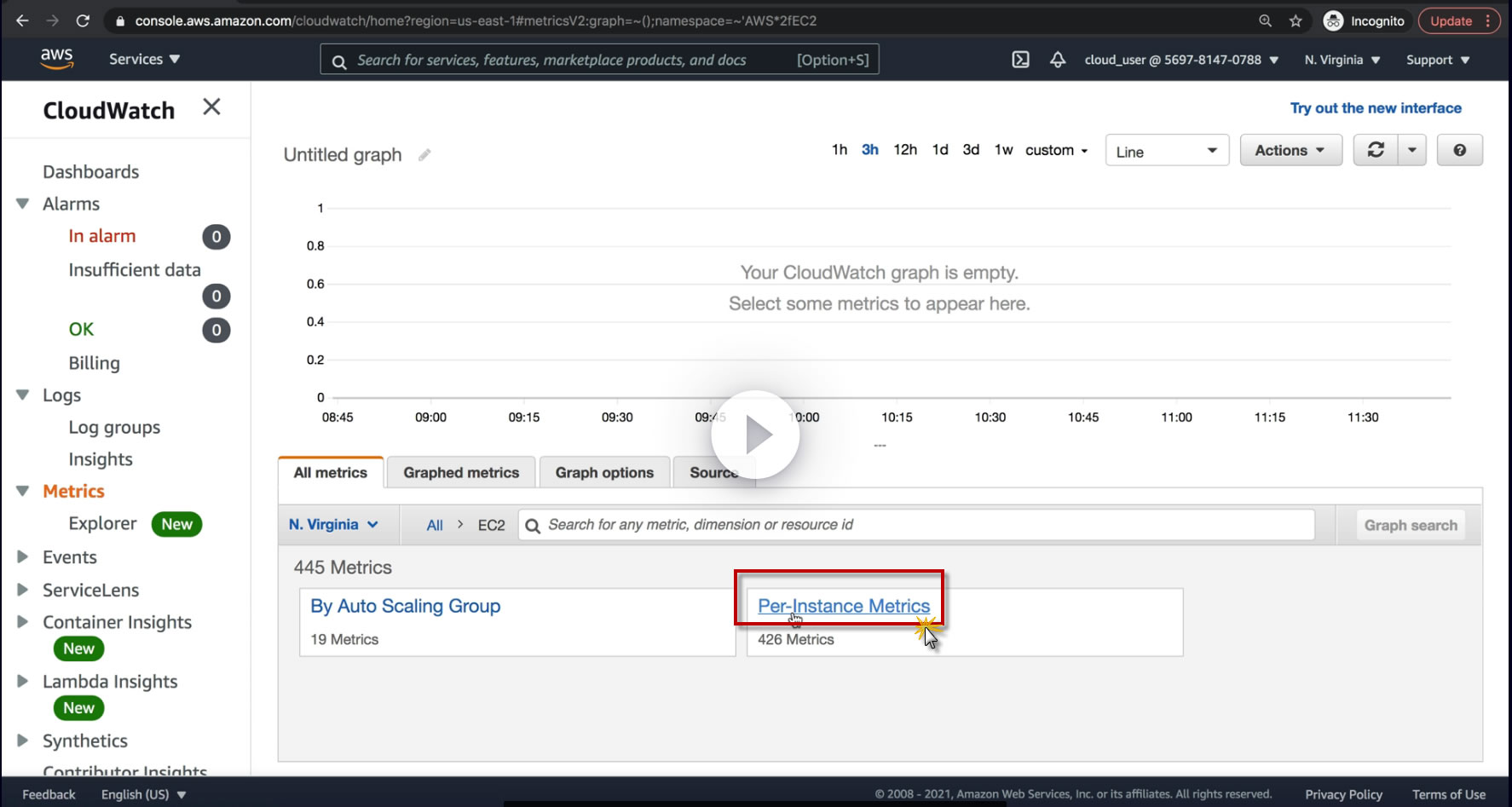Set time range to 1h
The image size is (1512, 807).
[x=840, y=150]
